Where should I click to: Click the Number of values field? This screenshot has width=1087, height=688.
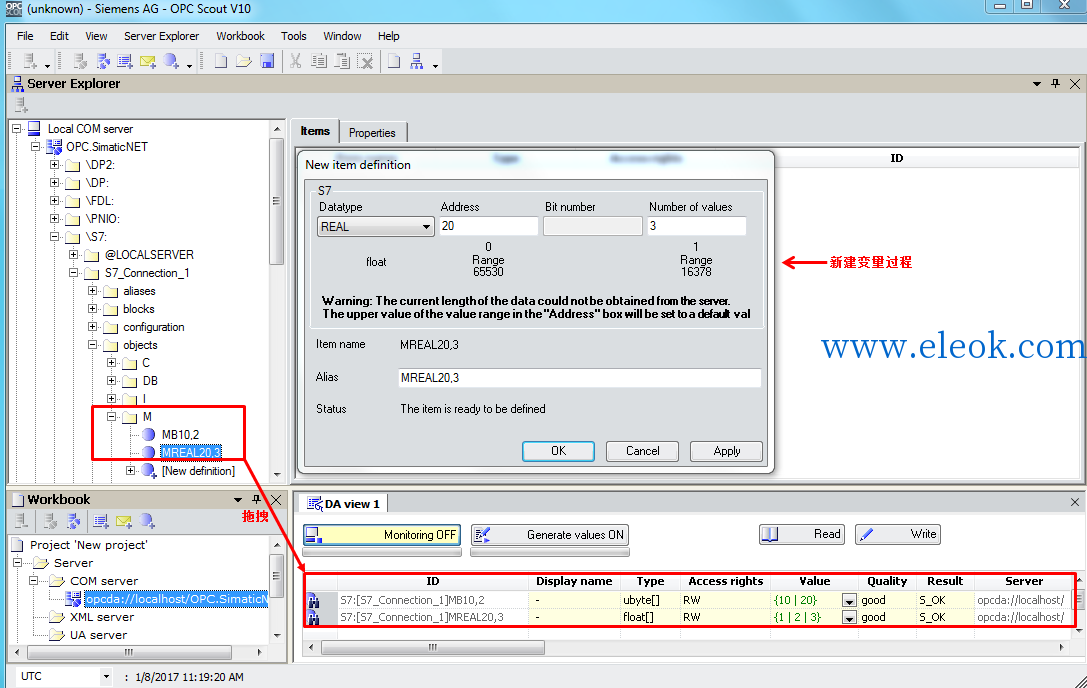(697, 226)
